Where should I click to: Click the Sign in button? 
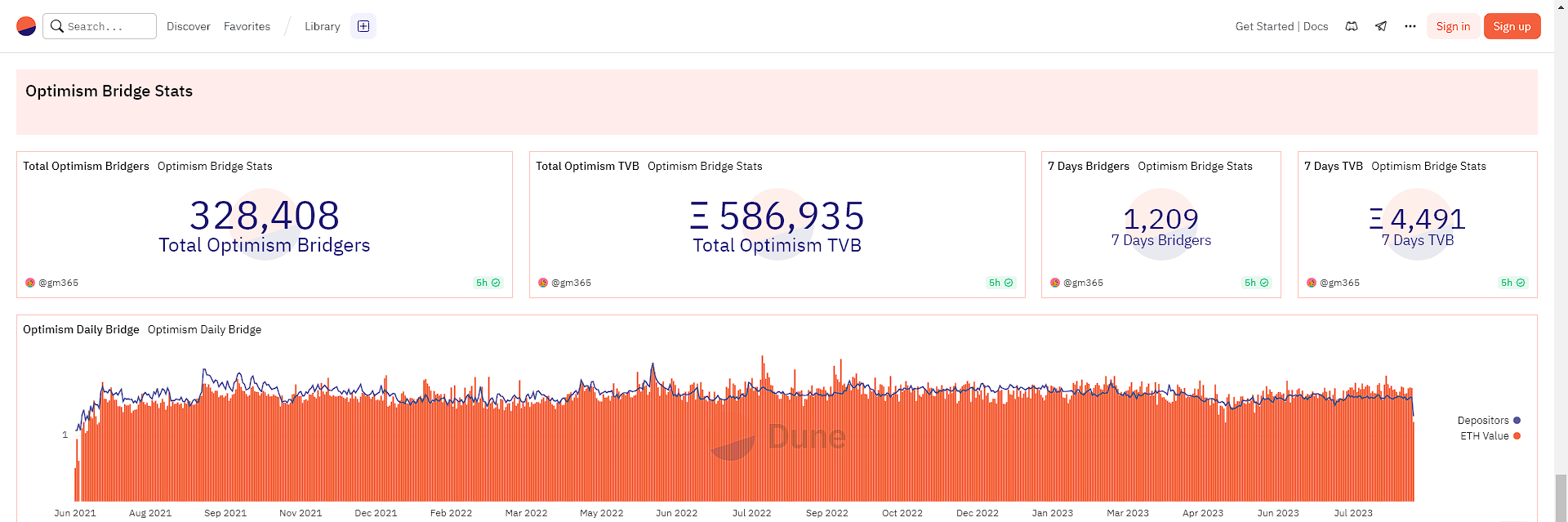click(1453, 26)
